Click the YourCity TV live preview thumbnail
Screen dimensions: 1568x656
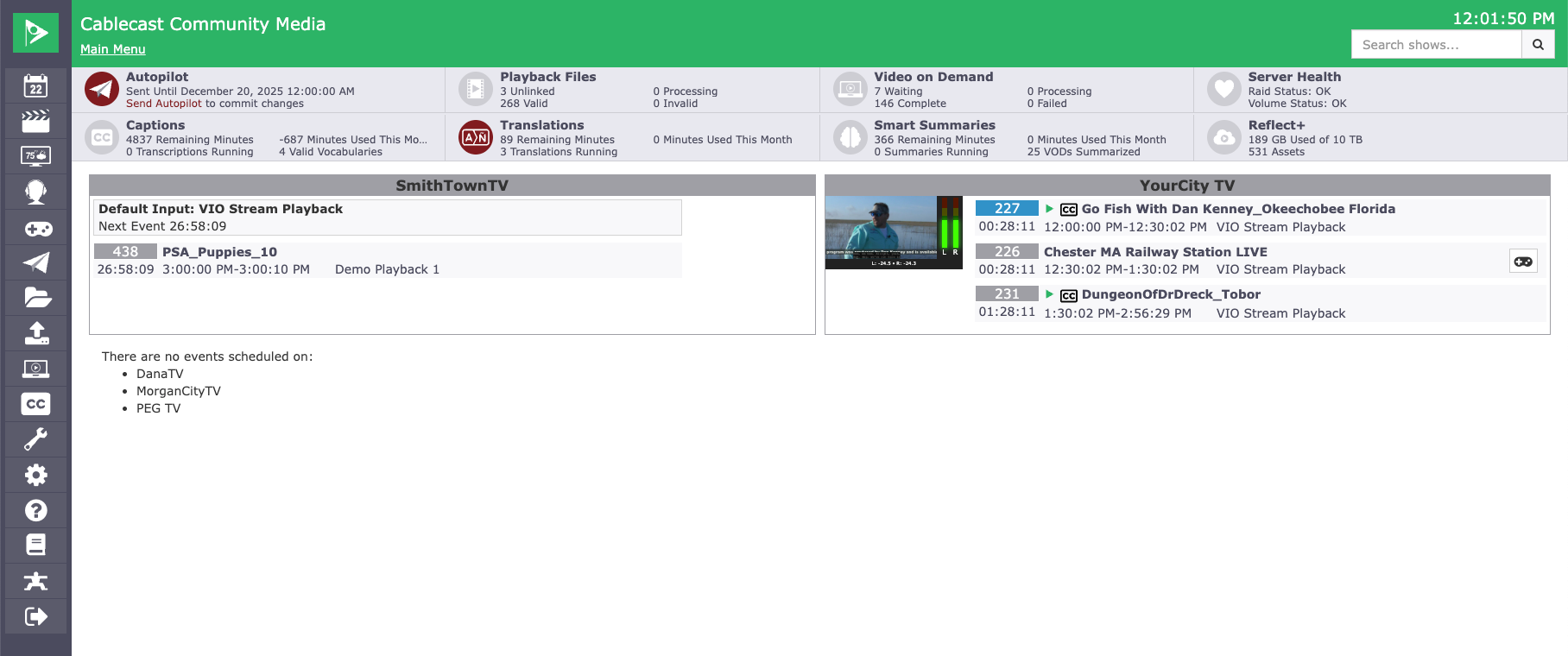coord(894,232)
